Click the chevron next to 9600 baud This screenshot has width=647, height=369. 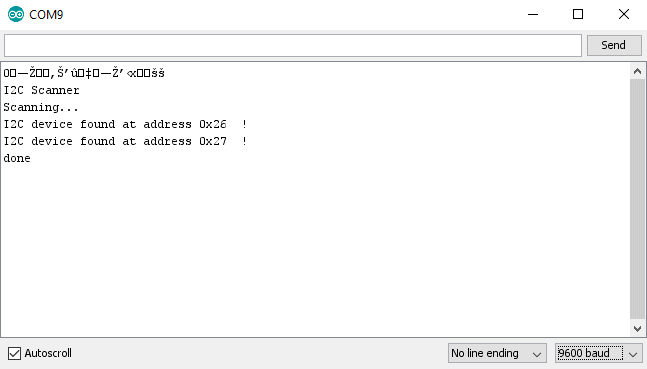pos(633,354)
